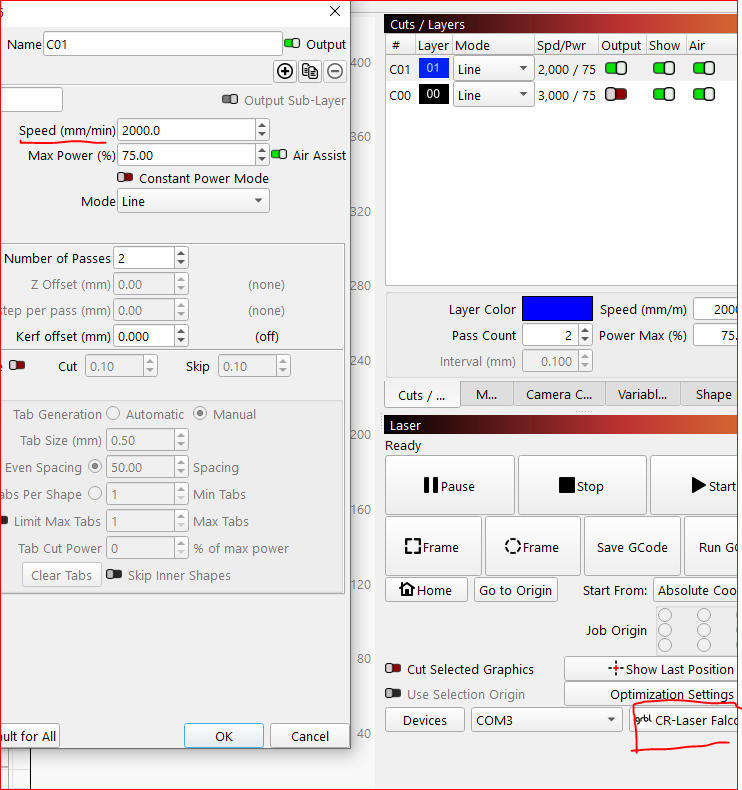Send the laser Home

427,590
